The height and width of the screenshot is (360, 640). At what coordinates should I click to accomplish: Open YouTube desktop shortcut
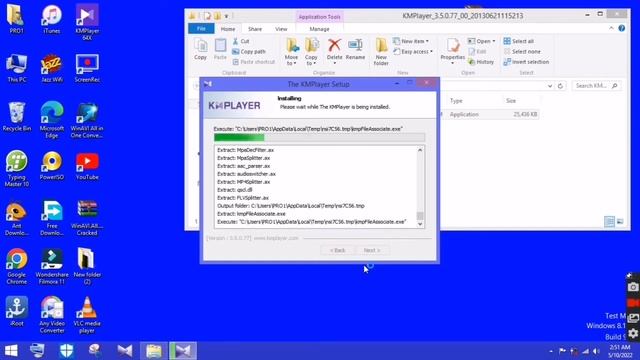(x=87, y=165)
